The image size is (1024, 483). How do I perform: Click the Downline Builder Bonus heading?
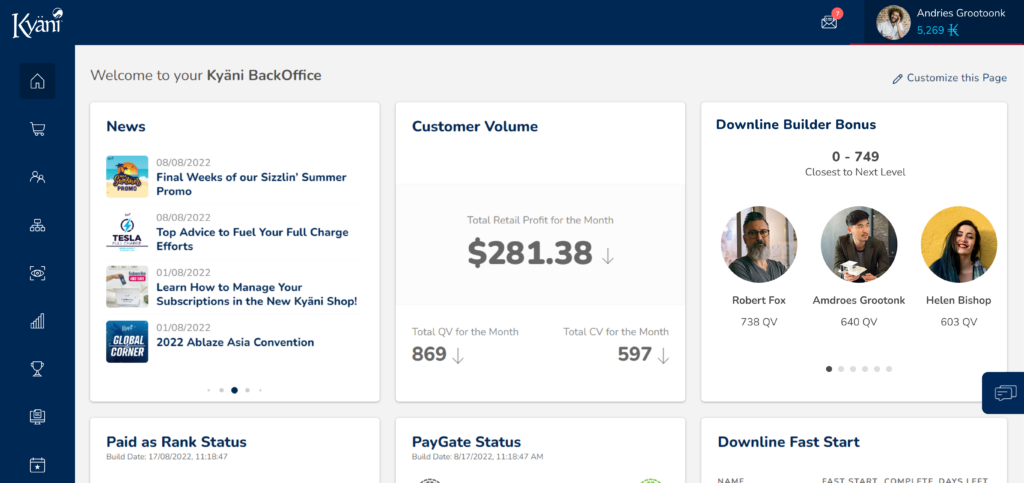click(796, 124)
